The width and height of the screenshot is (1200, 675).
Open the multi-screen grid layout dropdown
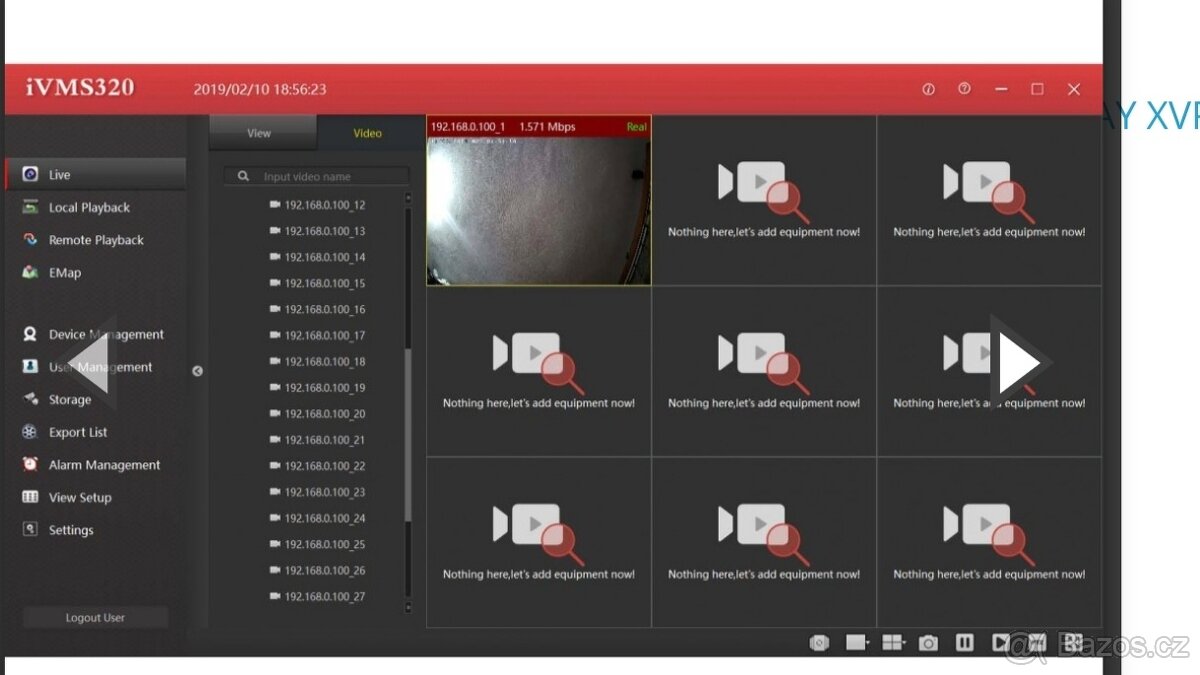click(893, 643)
